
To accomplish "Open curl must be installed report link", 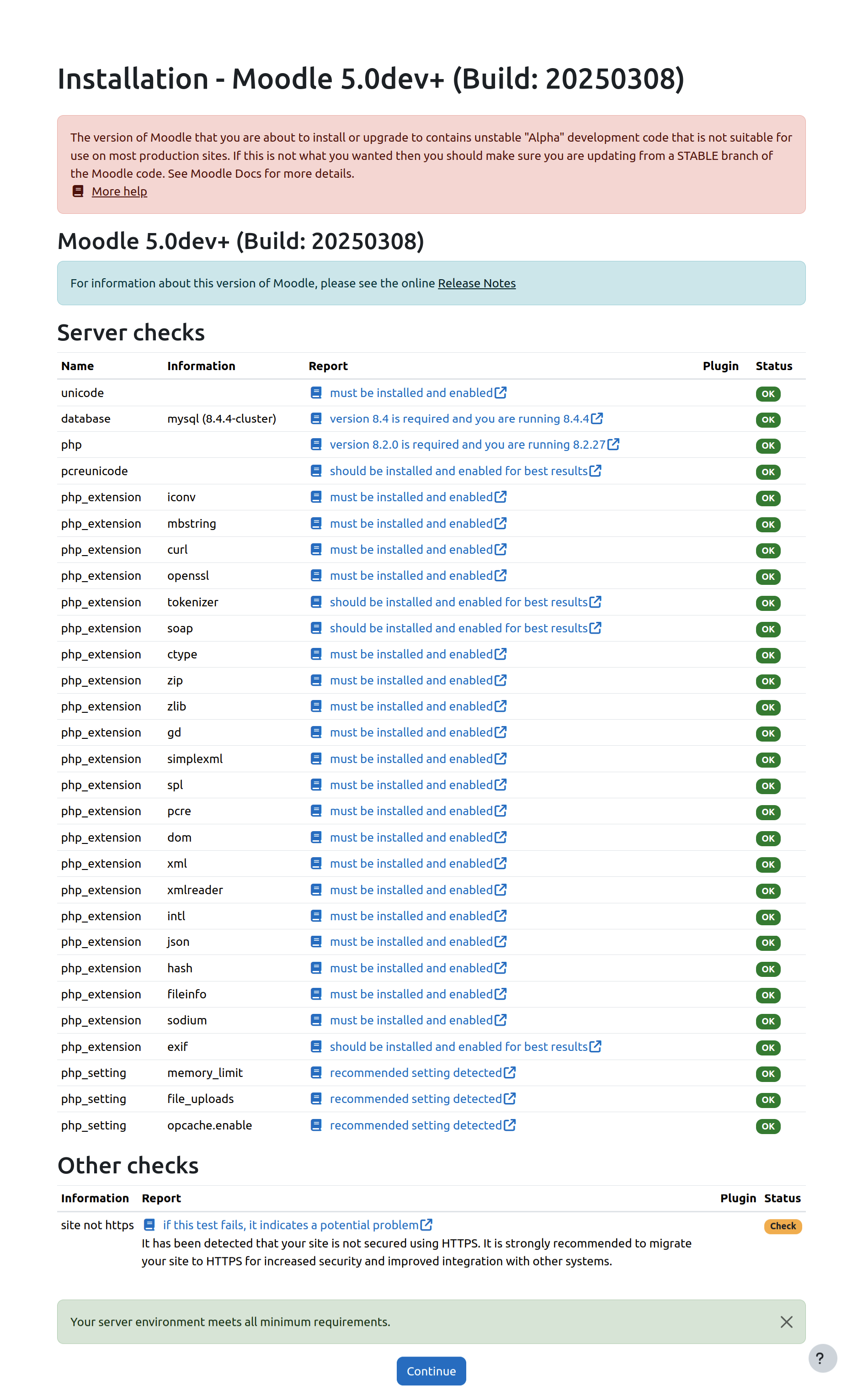I will pyautogui.click(x=418, y=549).
